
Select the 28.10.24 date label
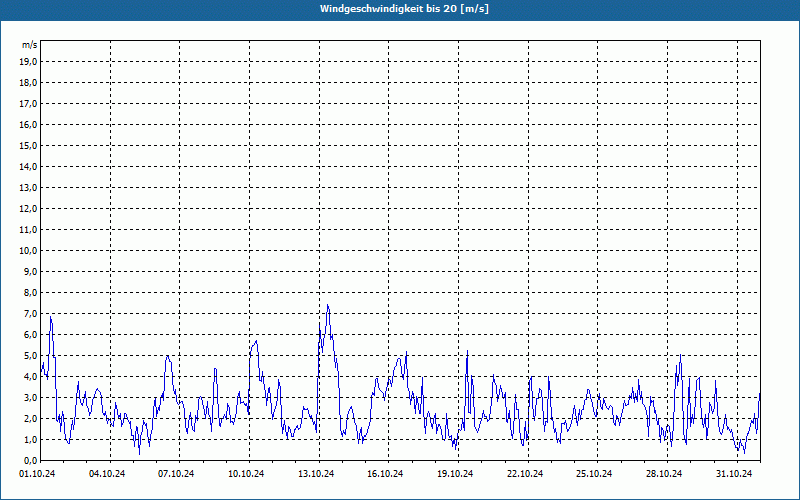664,473
